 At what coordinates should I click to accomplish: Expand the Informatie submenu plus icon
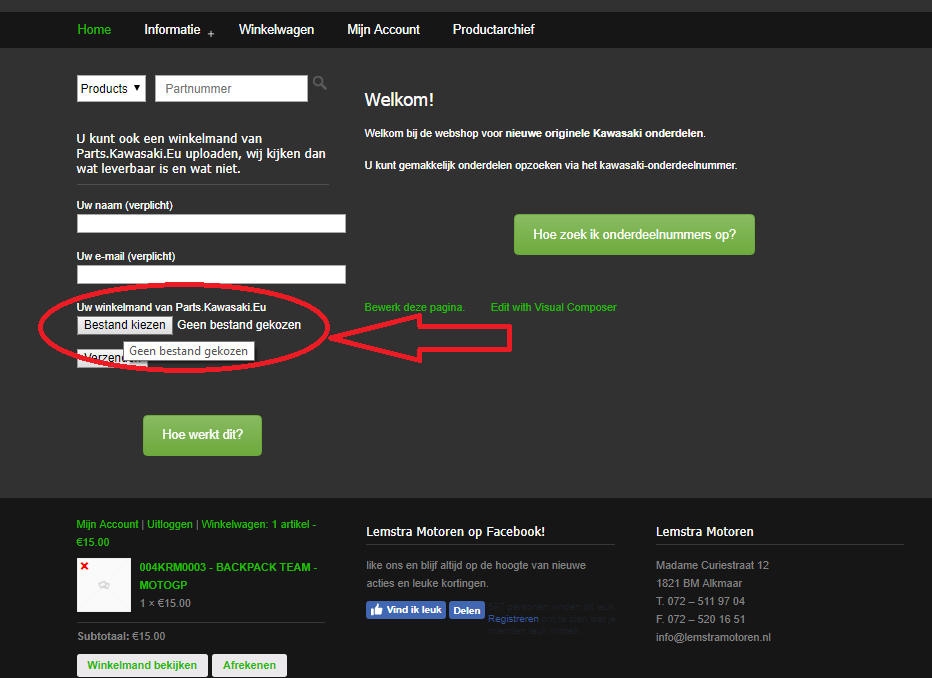point(211,34)
